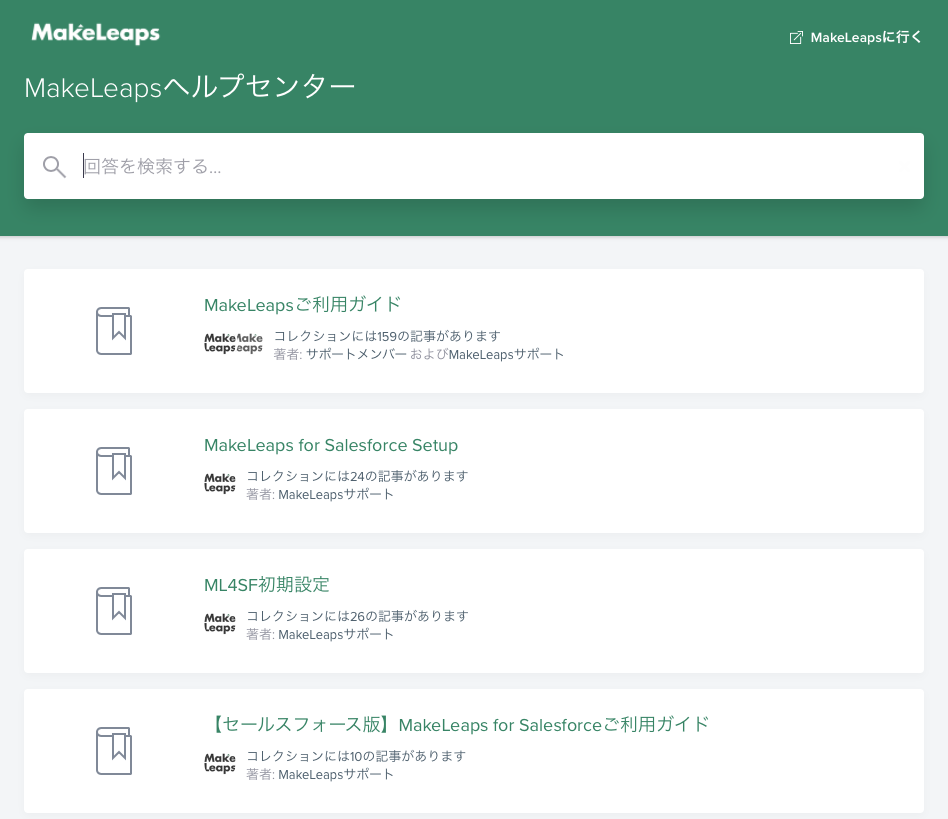The width and height of the screenshot is (948, 819).
Task: Open the ML4SF初期設定 collection
Action: [266, 585]
